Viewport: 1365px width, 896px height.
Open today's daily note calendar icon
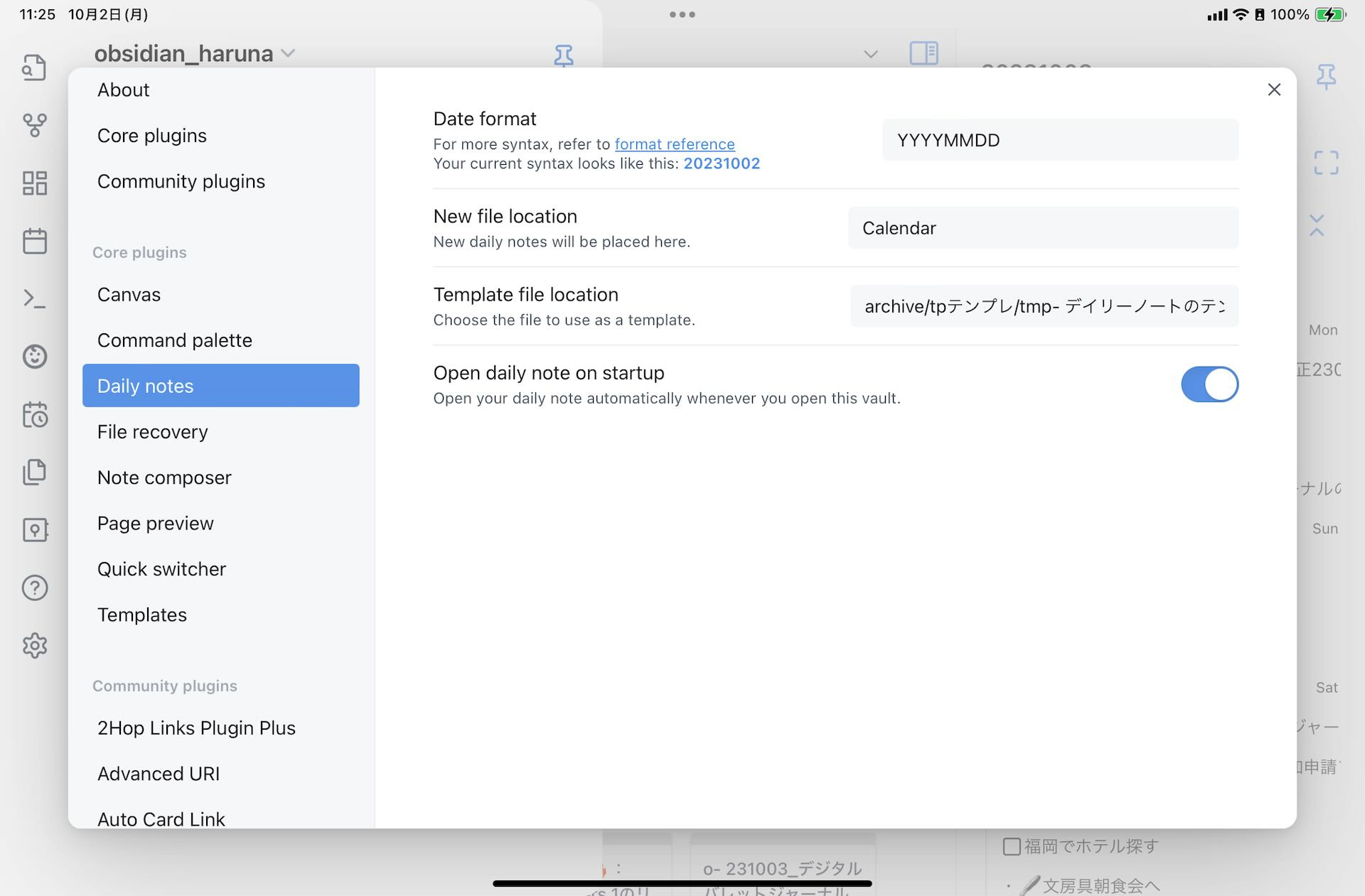34,242
